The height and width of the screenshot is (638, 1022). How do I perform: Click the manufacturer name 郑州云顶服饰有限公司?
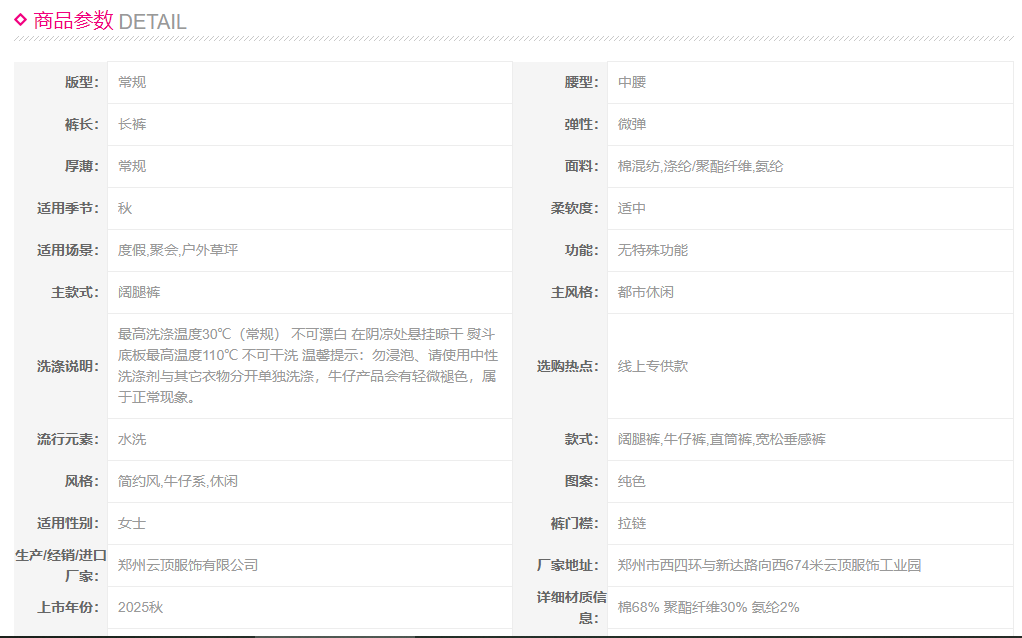[x=188, y=565]
